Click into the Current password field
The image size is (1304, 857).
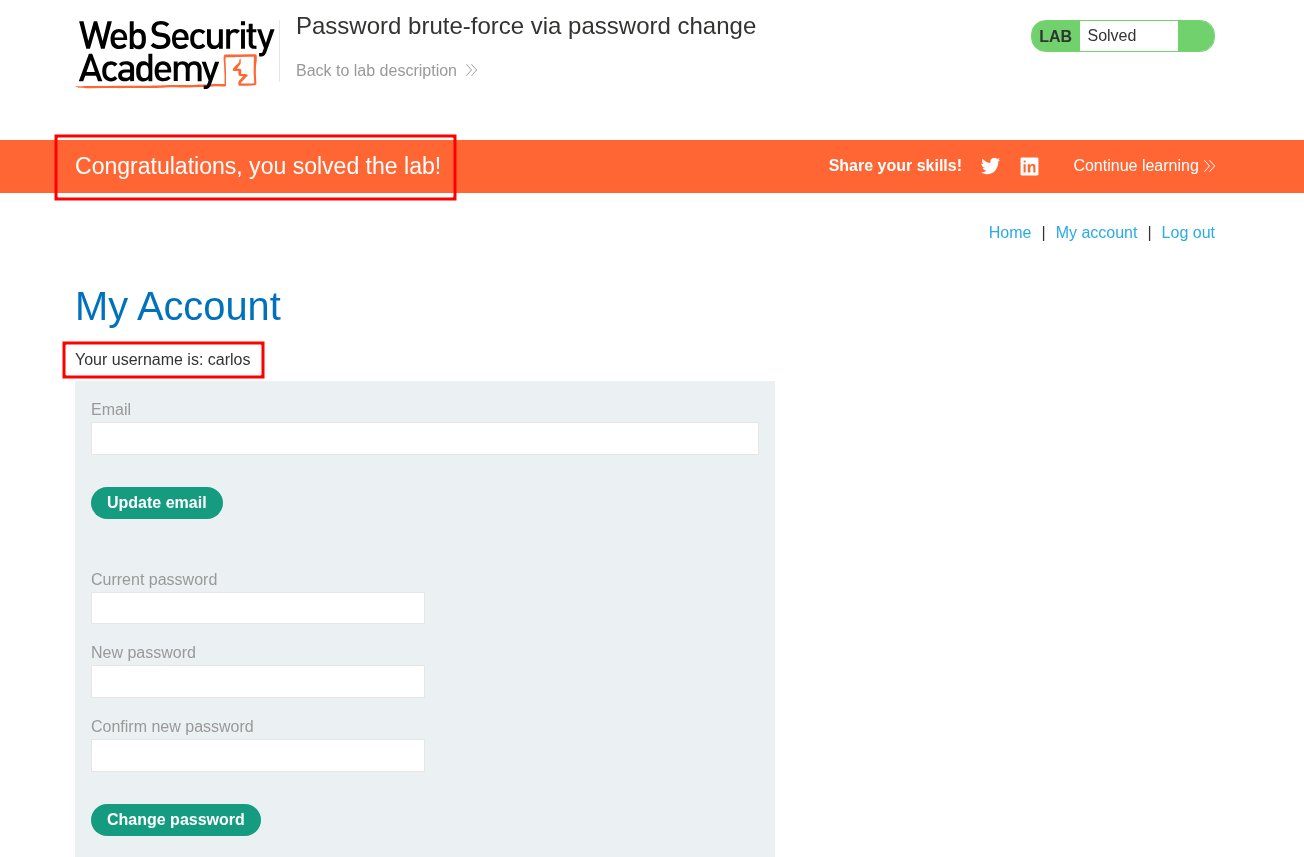[x=257, y=608]
